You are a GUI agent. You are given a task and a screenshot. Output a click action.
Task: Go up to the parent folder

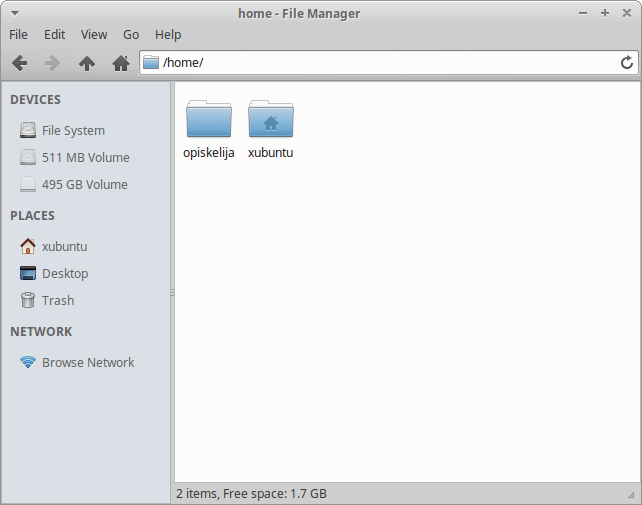(x=87, y=63)
